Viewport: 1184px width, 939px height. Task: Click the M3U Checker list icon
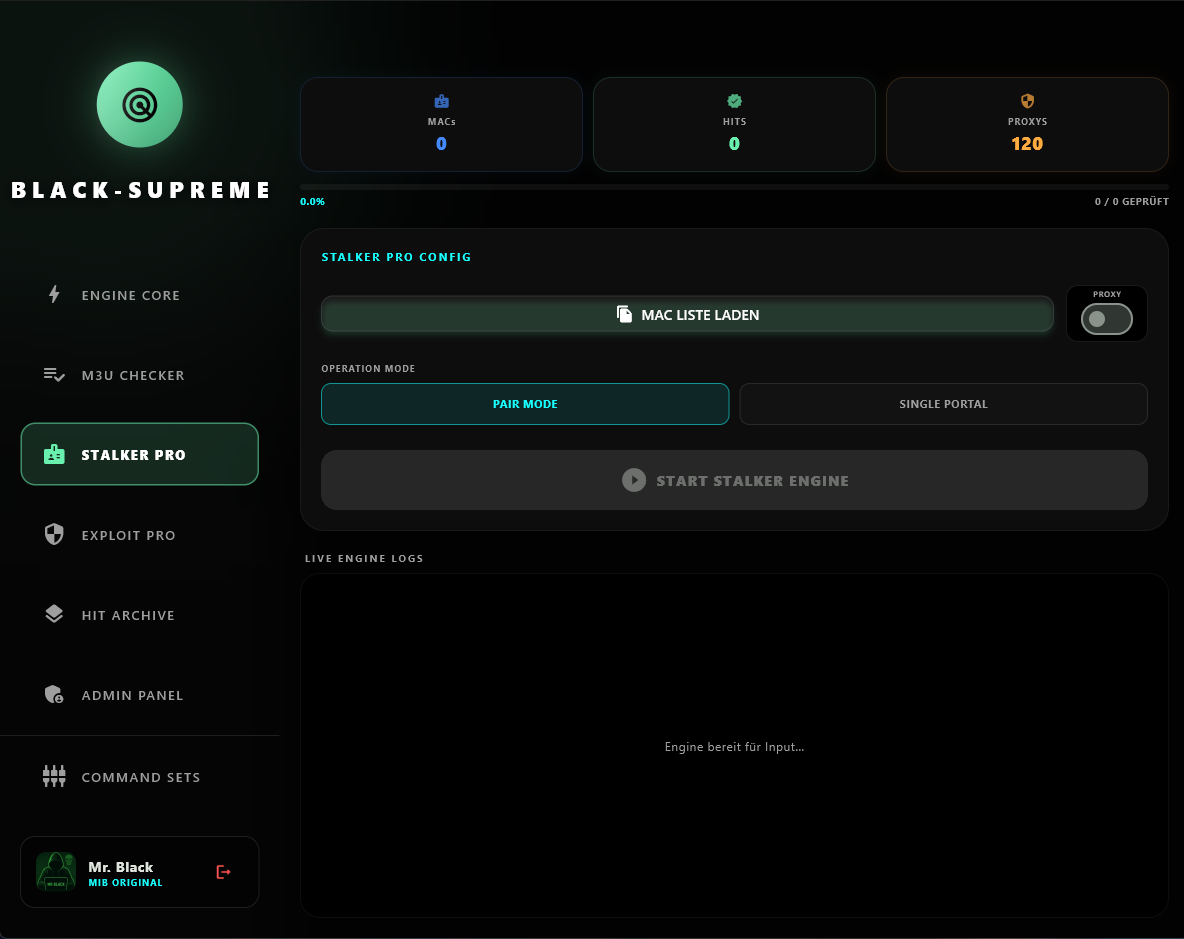click(54, 374)
